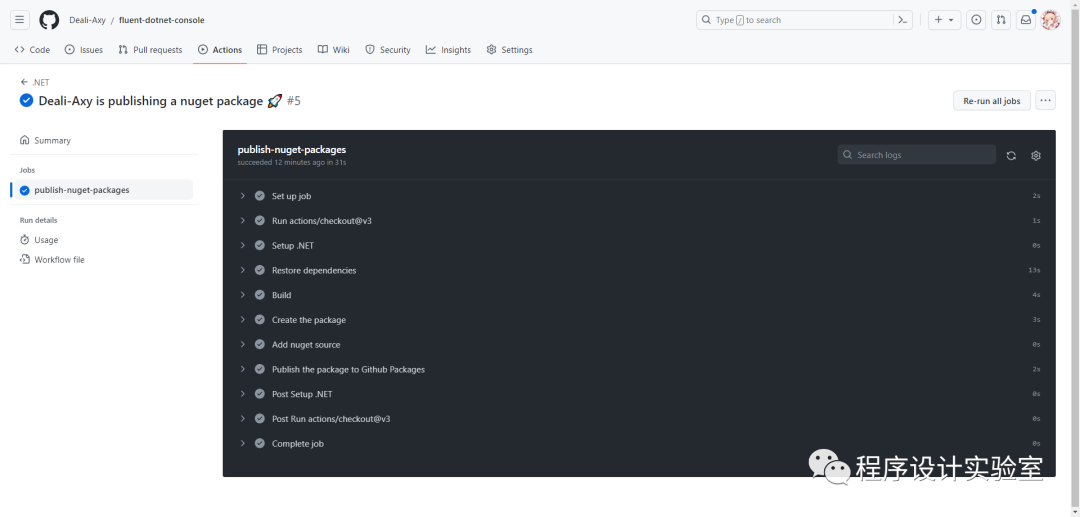The width and height of the screenshot is (1080, 517).
Task: Click the publish-nuget-packages log header title
Action: coord(291,149)
